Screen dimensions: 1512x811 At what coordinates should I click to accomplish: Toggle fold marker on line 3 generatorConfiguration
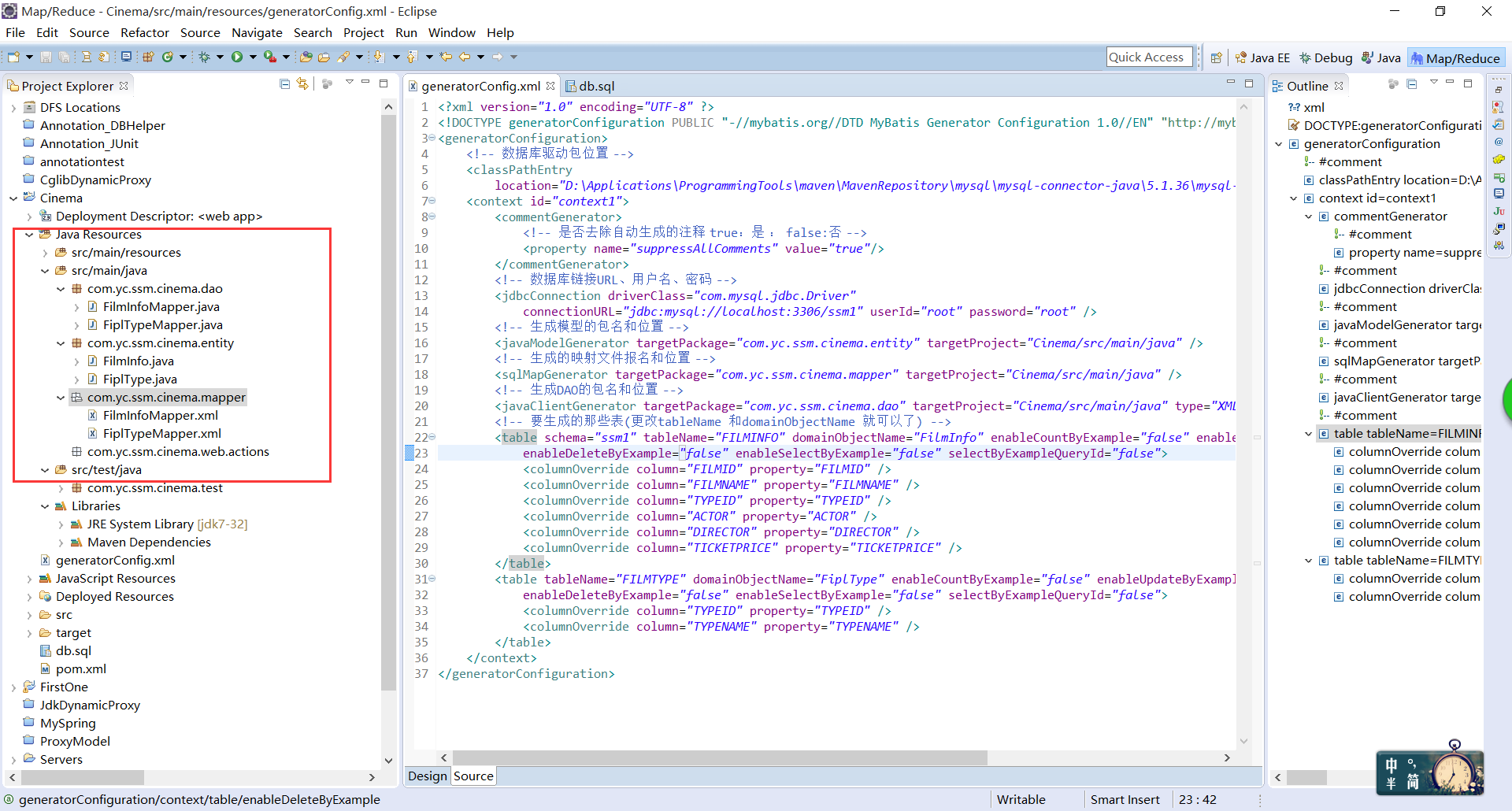pyautogui.click(x=432, y=138)
